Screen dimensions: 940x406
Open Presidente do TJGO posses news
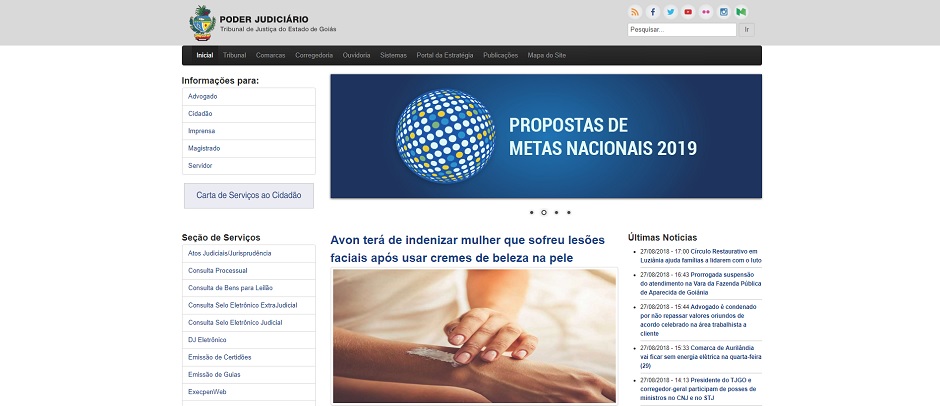click(698, 389)
